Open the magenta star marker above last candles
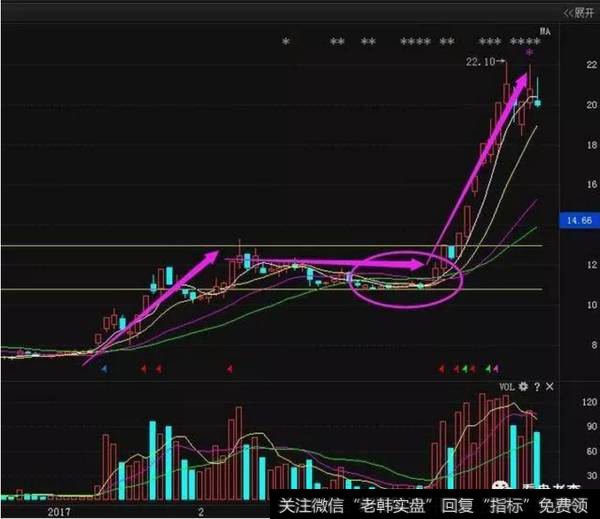600x519 pixels. point(529,52)
